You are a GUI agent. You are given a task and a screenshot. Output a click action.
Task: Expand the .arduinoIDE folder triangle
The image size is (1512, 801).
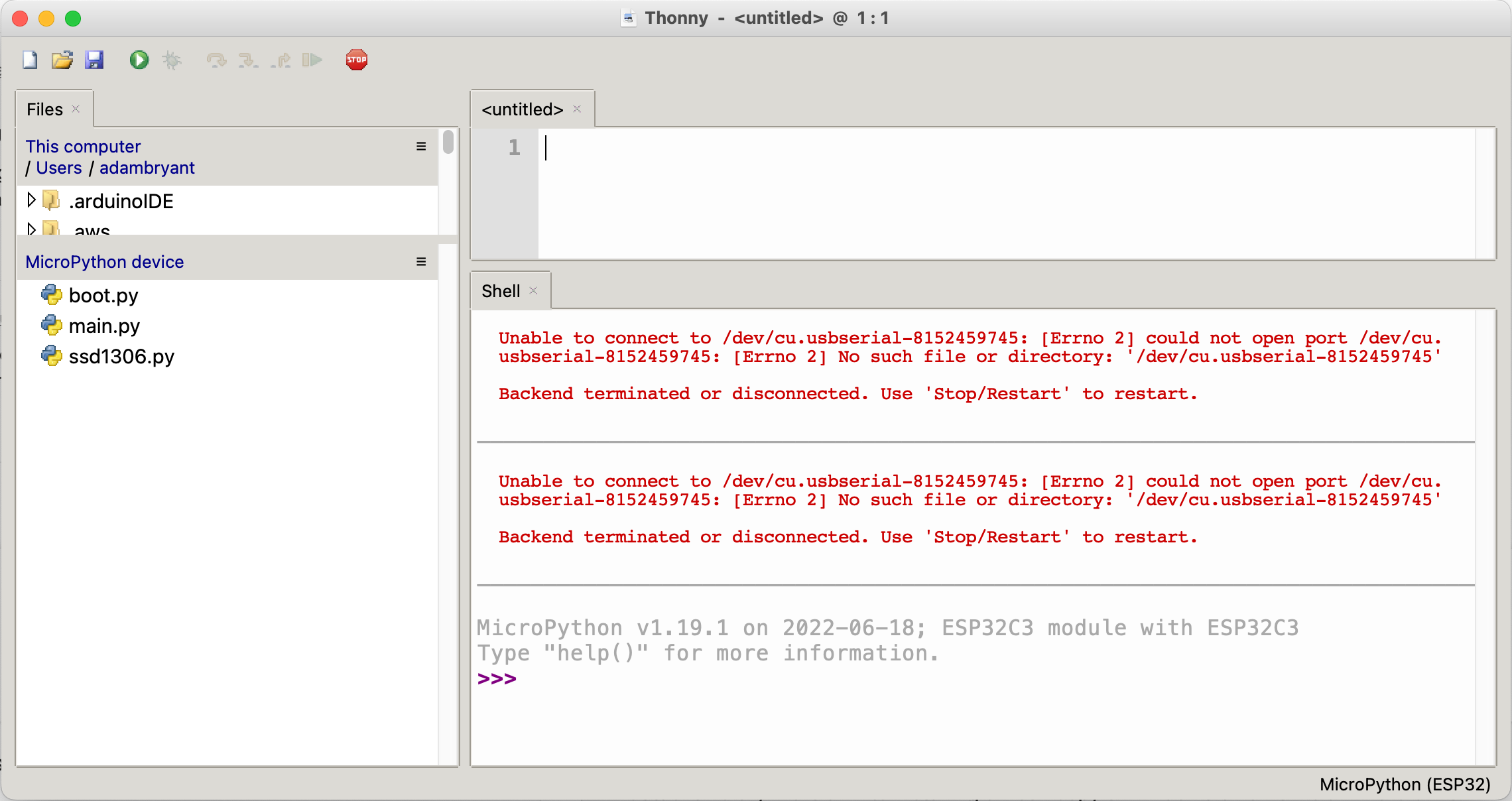[31, 200]
